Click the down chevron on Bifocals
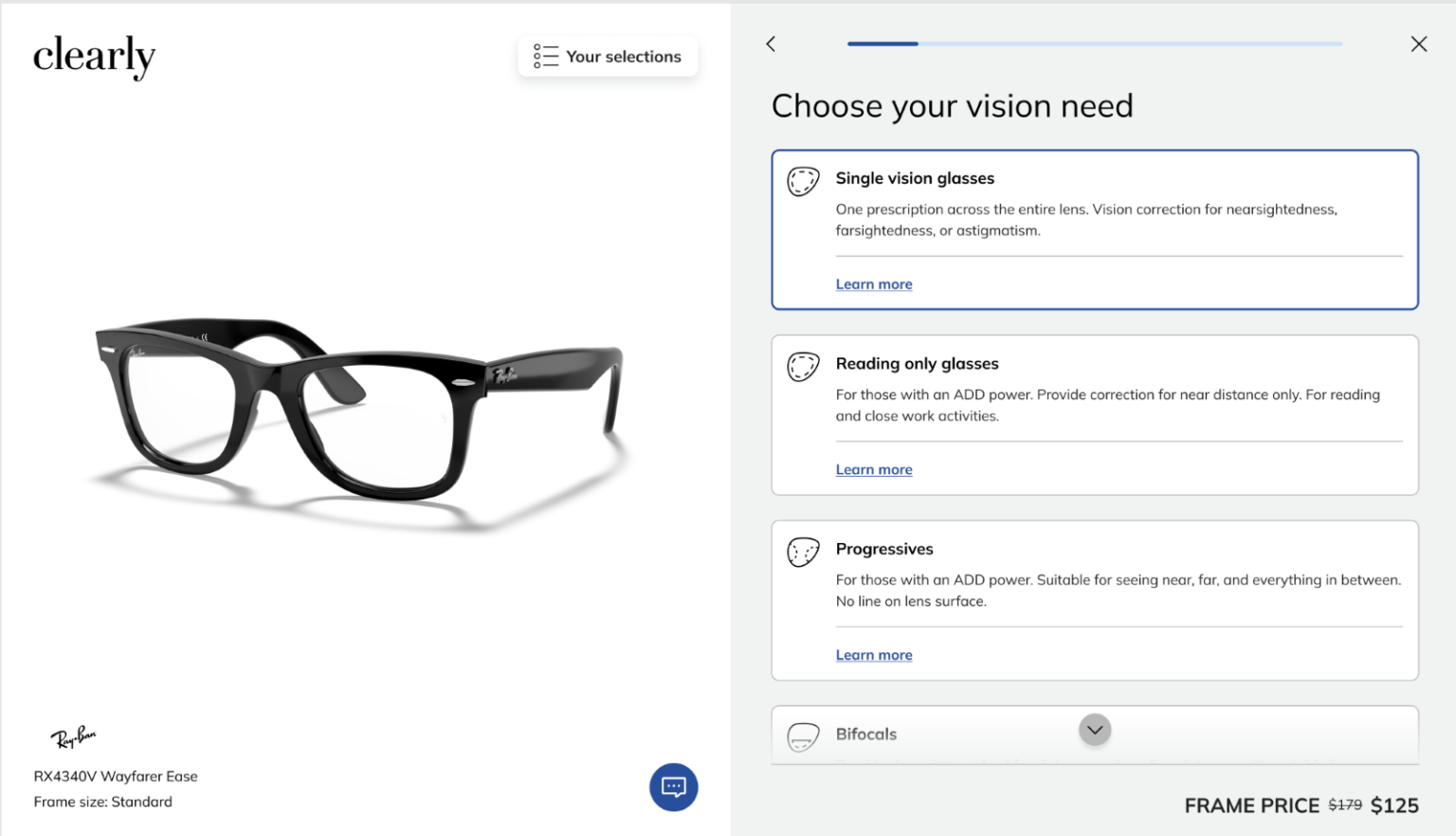Viewport: 1456px width, 836px height. [x=1095, y=730]
